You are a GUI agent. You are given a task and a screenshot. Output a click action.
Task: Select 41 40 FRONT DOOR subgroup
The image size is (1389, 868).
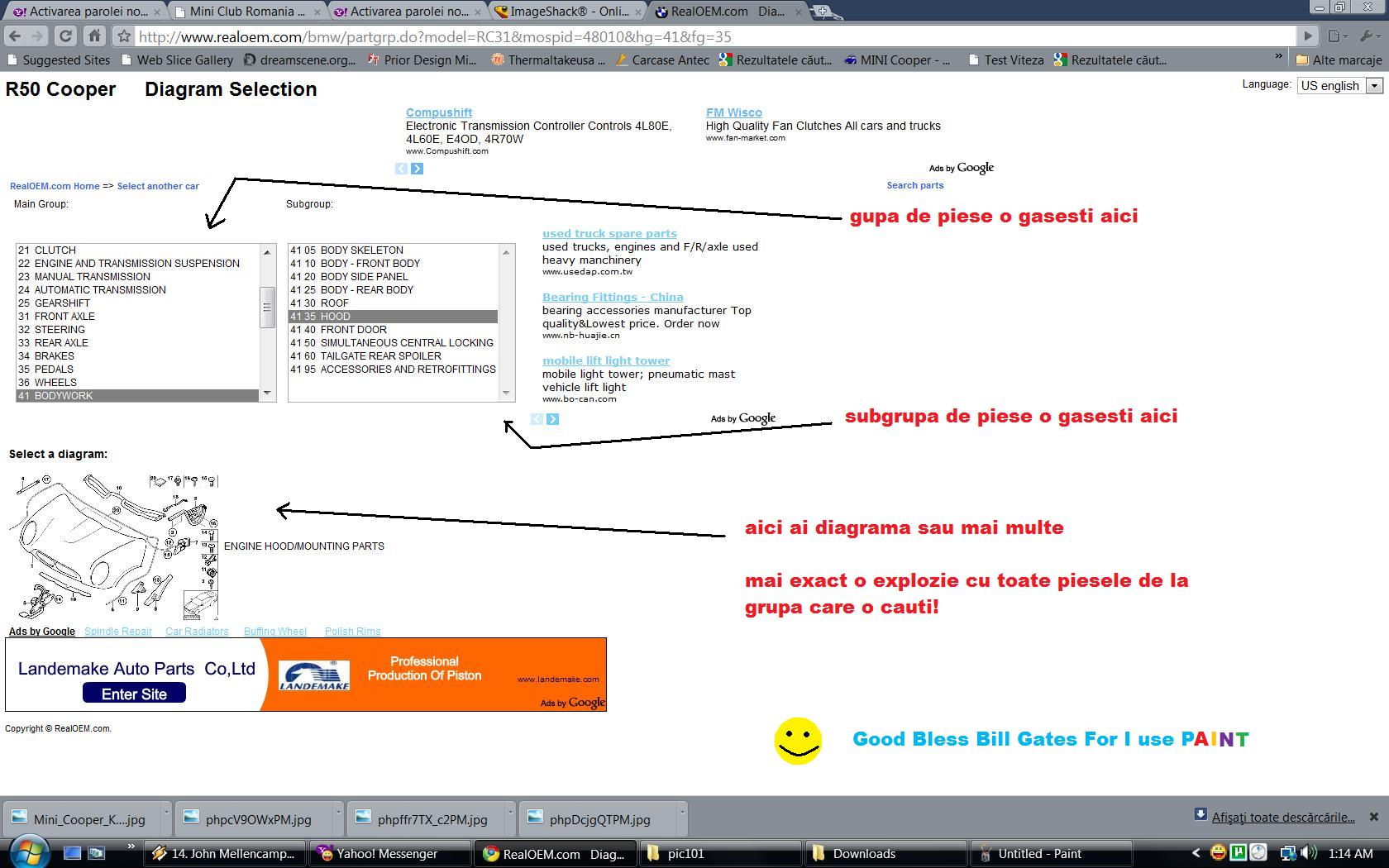pos(394,330)
